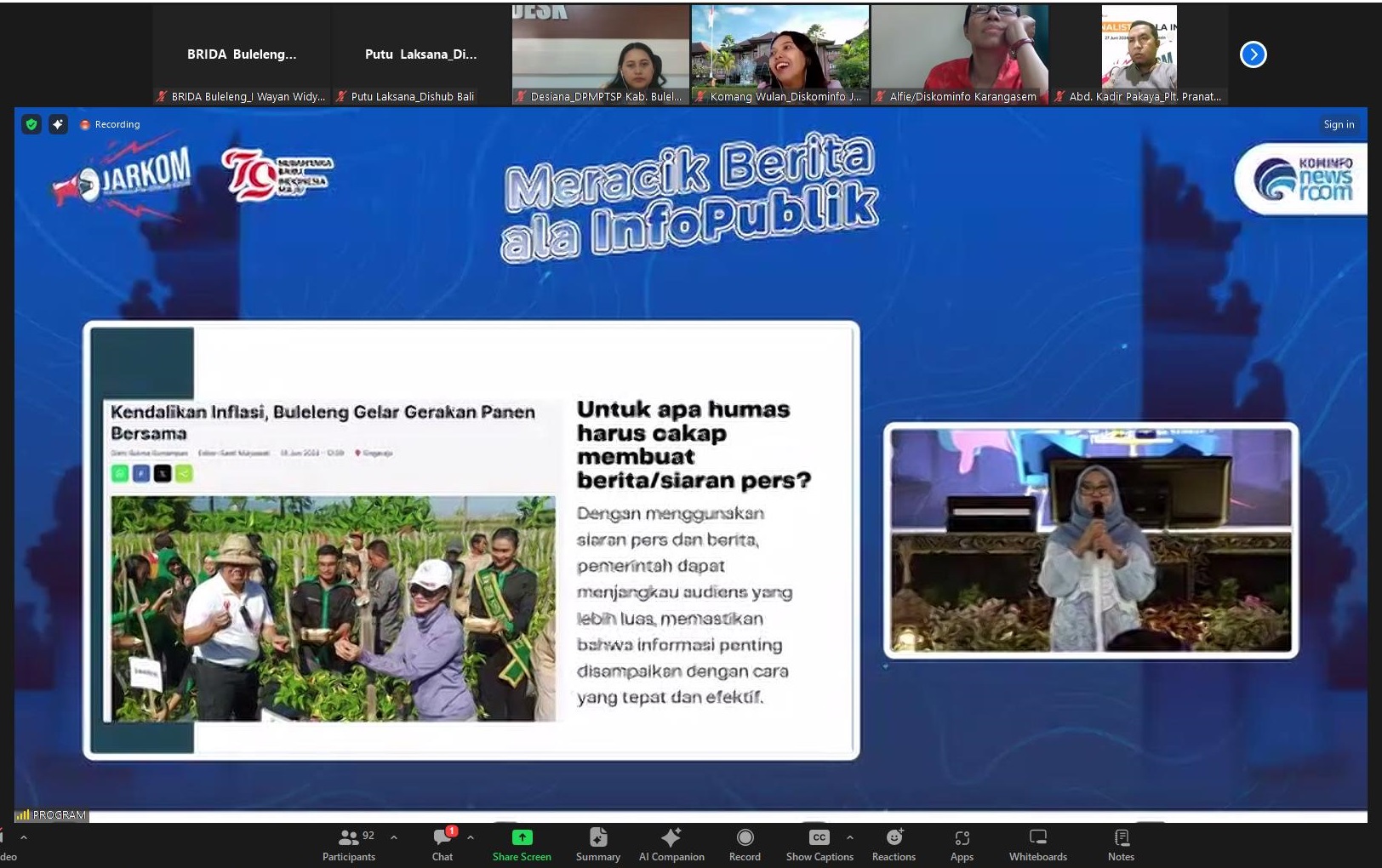This screenshot has width=1382, height=868.
Task: Click the PROGRAM label at bottom left
Action: [x=51, y=814]
